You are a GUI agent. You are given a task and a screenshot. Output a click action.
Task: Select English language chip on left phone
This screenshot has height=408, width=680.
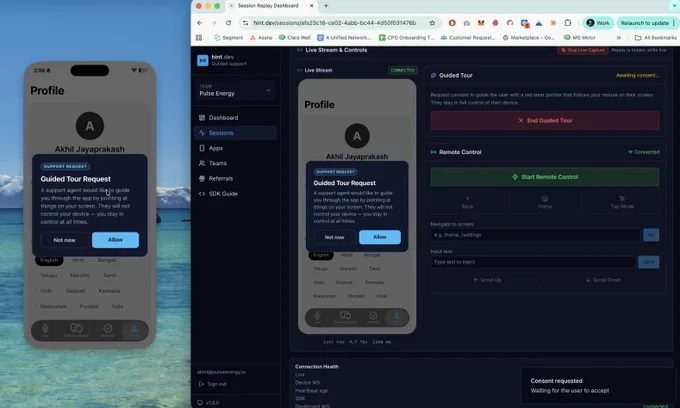(x=49, y=260)
